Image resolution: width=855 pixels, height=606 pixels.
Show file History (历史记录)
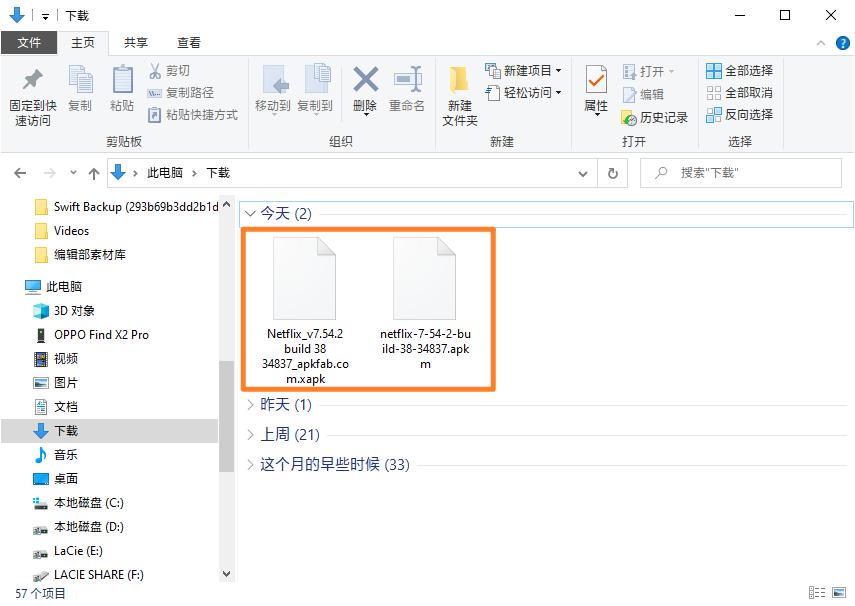654,117
